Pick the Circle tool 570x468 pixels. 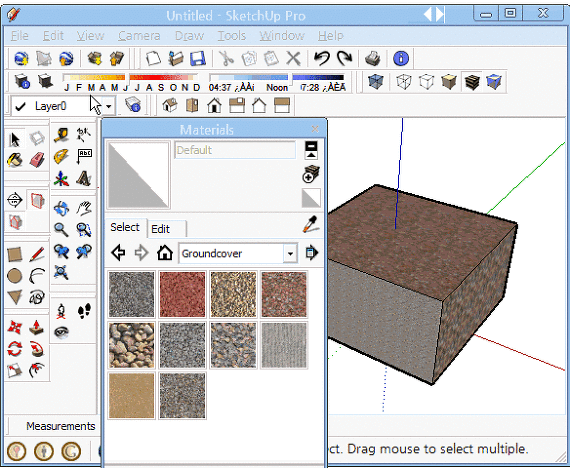click(x=15, y=276)
